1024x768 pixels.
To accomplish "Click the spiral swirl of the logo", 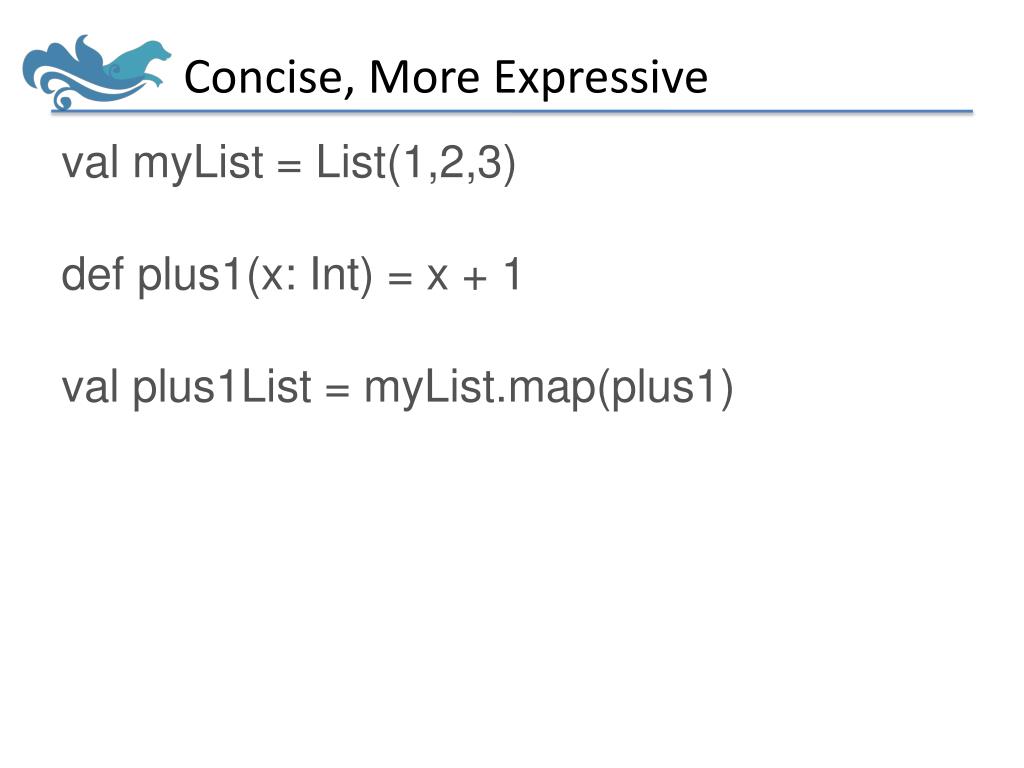I will pos(63,101).
